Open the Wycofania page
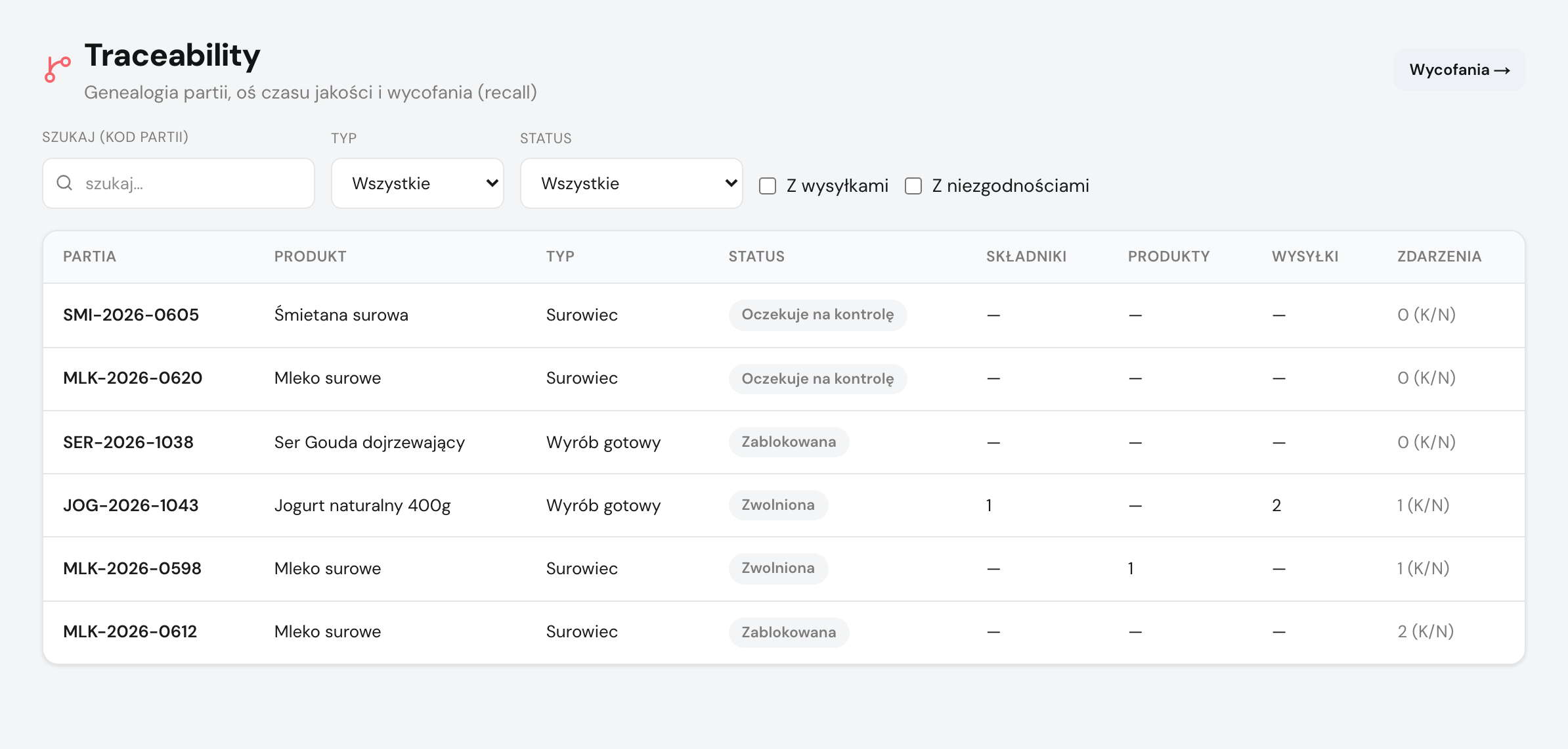 (x=1459, y=70)
